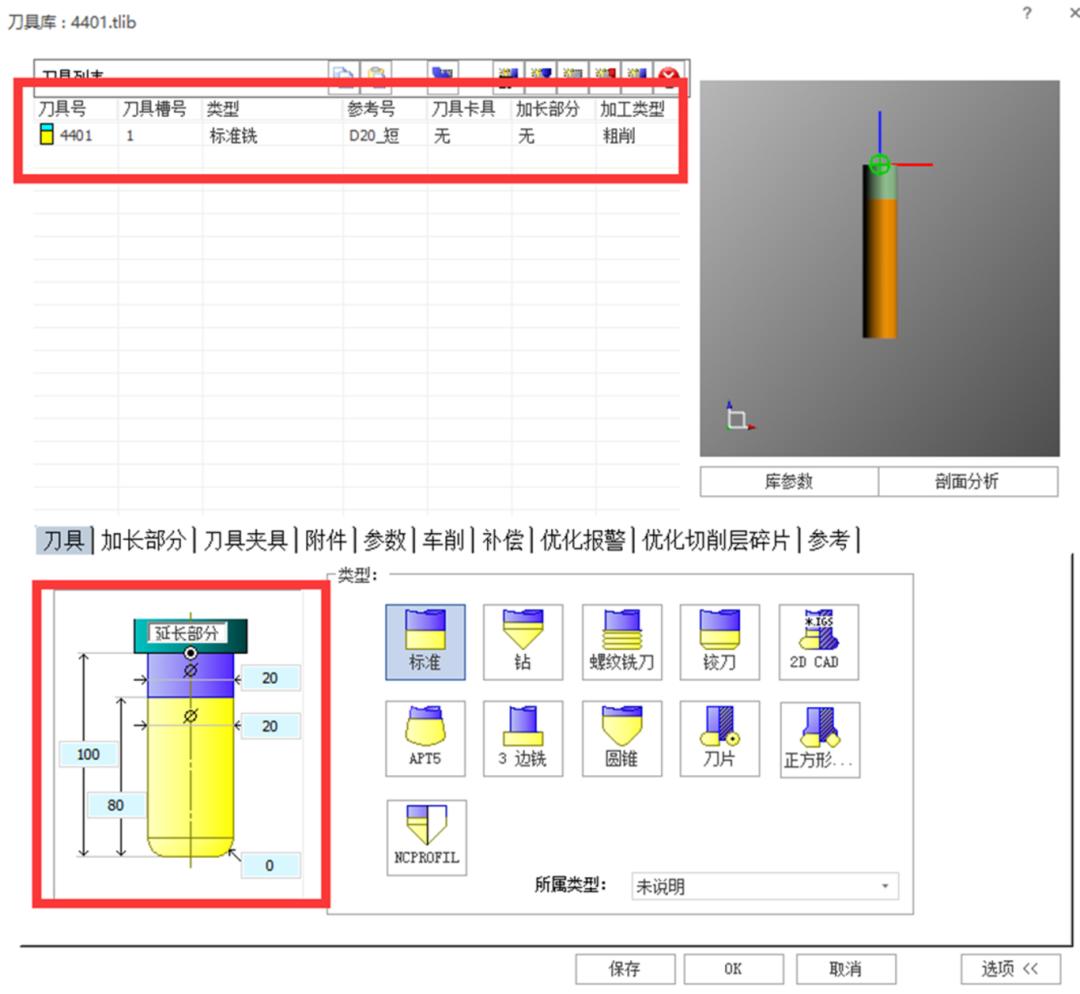1080x994 pixels.
Task: Open the 加长部分 tab
Action: (x=143, y=541)
